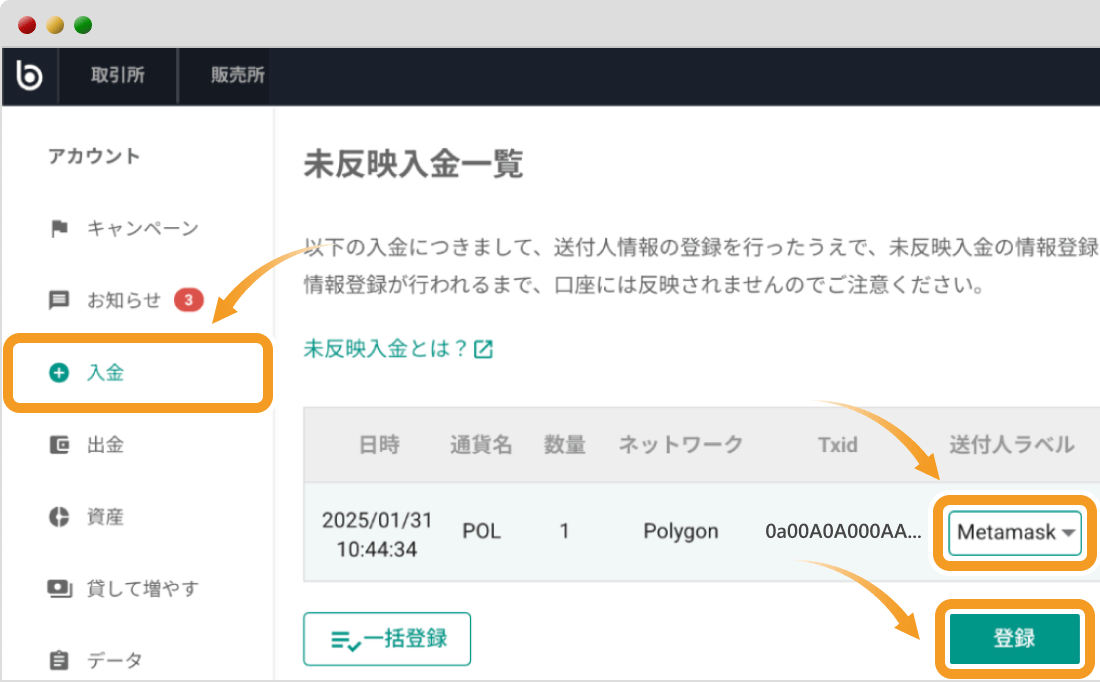
Task: Click the 送付人ラベル column header
Action: click(1012, 445)
